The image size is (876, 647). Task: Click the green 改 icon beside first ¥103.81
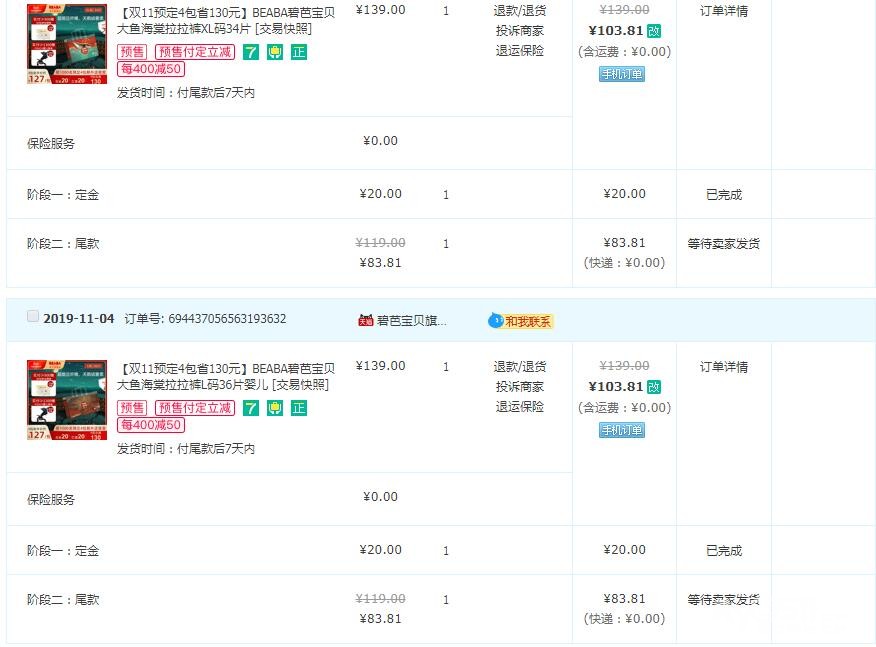click(654, 31)
